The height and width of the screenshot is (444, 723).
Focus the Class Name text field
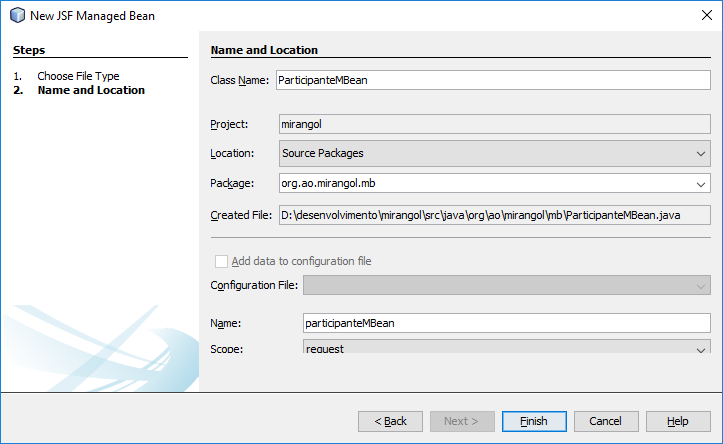pos(493,80)
